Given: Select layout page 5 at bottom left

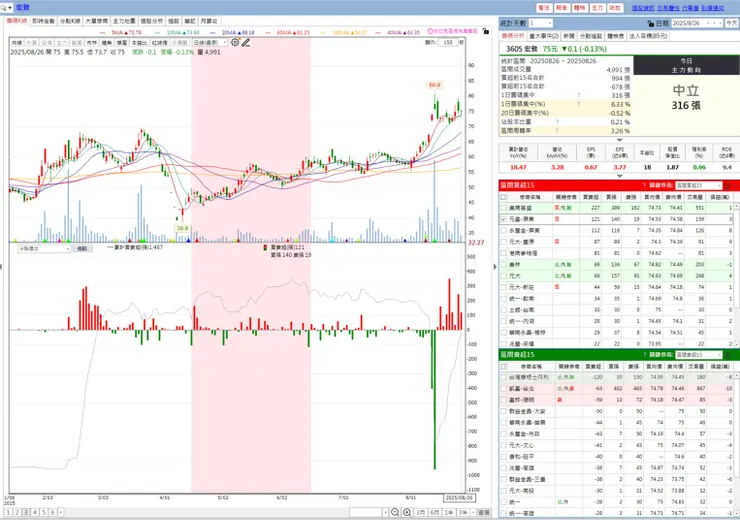Looking at the screenshot, I should [44, 512].
